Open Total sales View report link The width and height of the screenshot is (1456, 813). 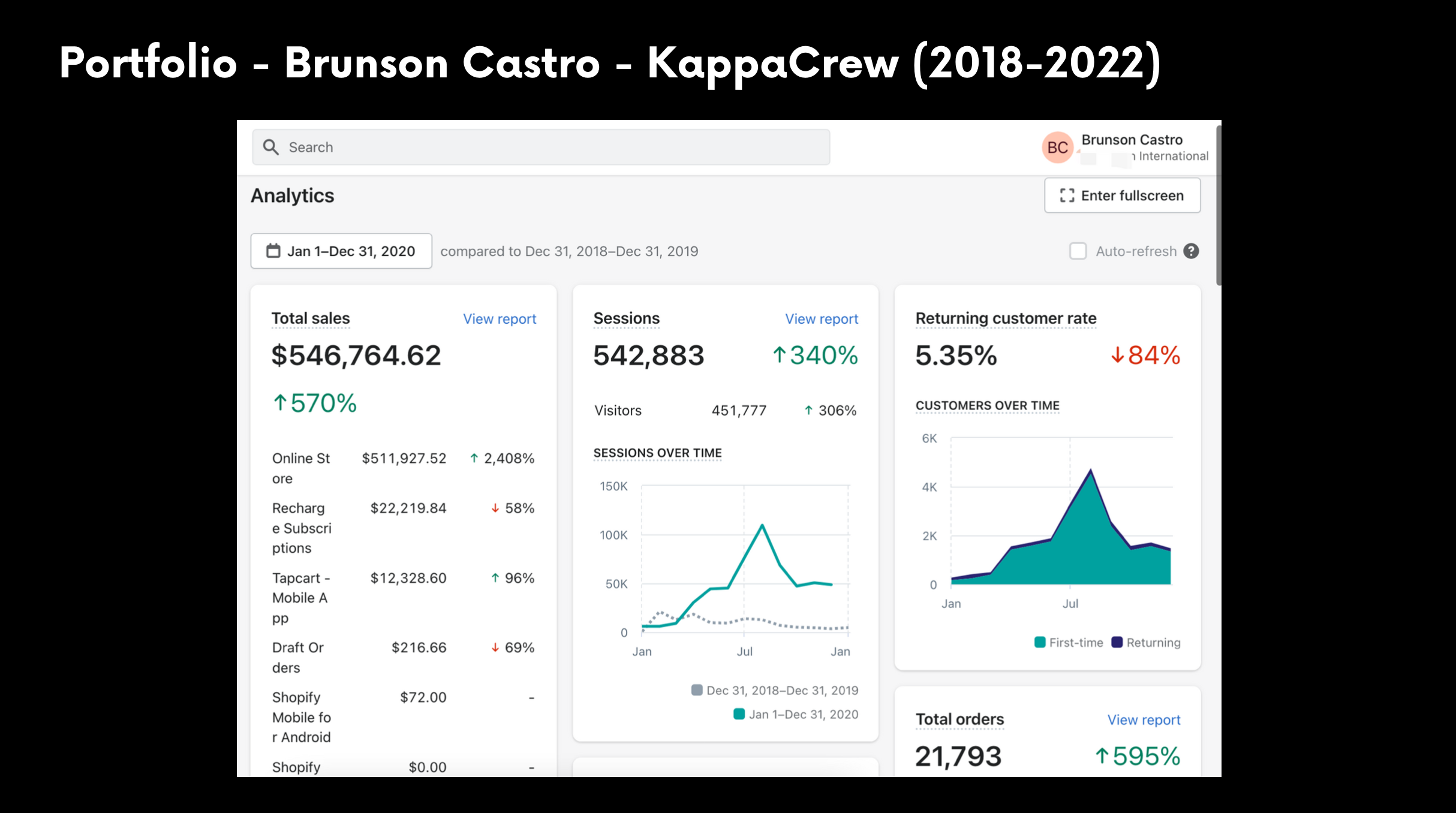tap(500, 319)
